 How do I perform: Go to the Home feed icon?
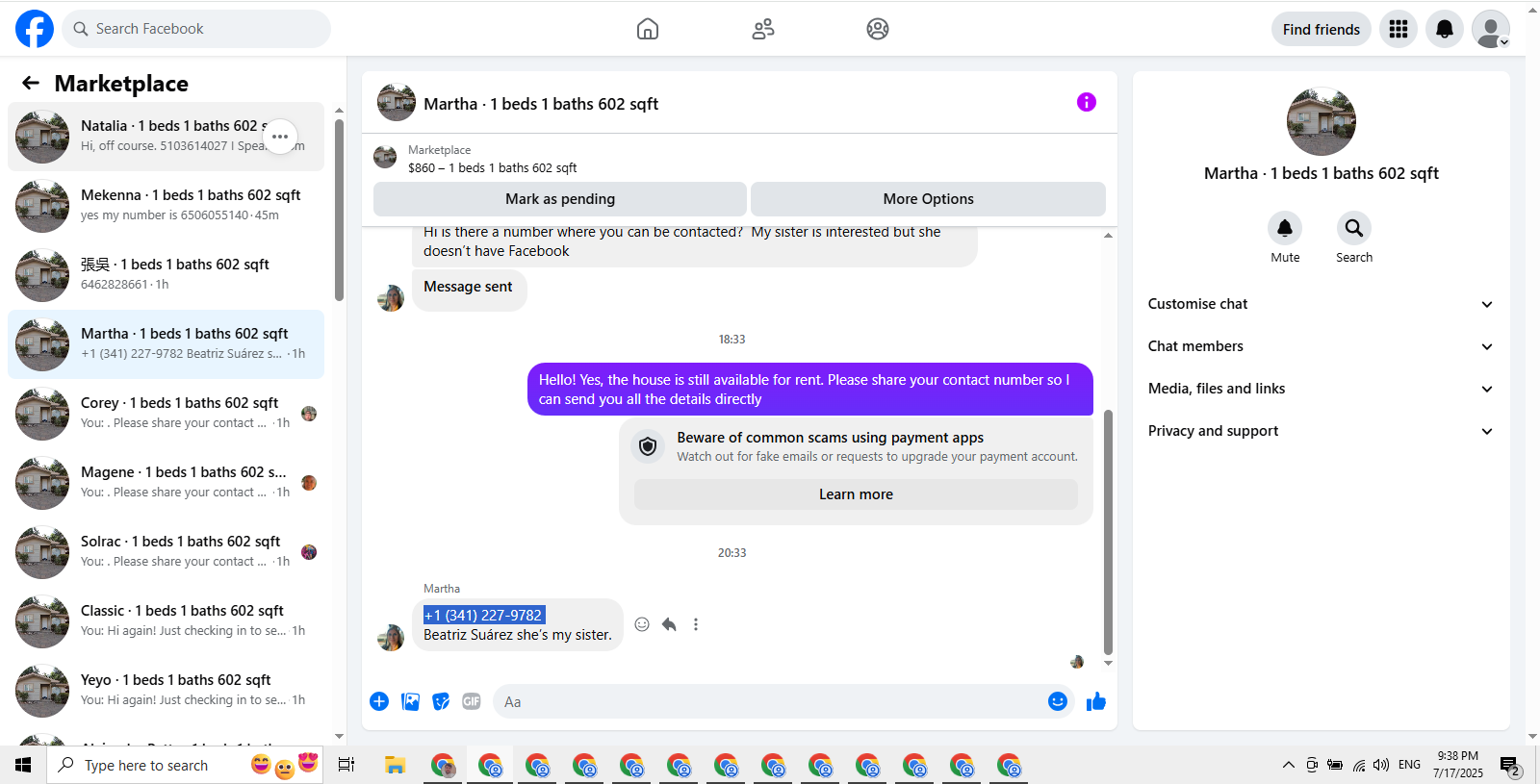[x=648, y=29]
